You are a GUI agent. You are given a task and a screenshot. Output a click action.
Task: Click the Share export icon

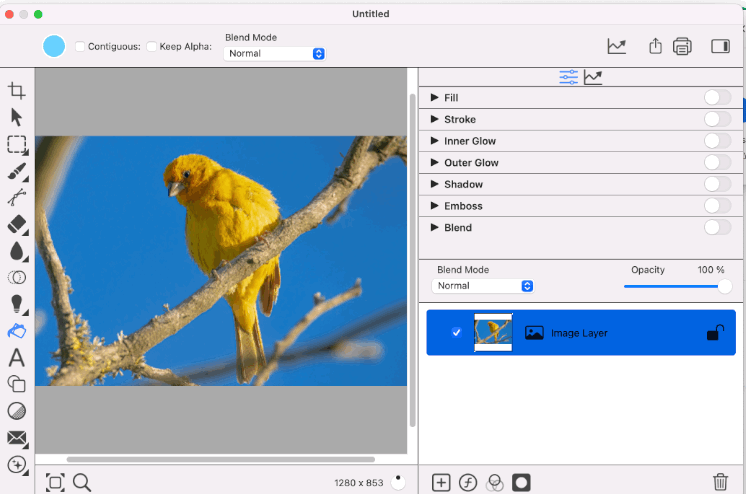(x=655, y=46)
